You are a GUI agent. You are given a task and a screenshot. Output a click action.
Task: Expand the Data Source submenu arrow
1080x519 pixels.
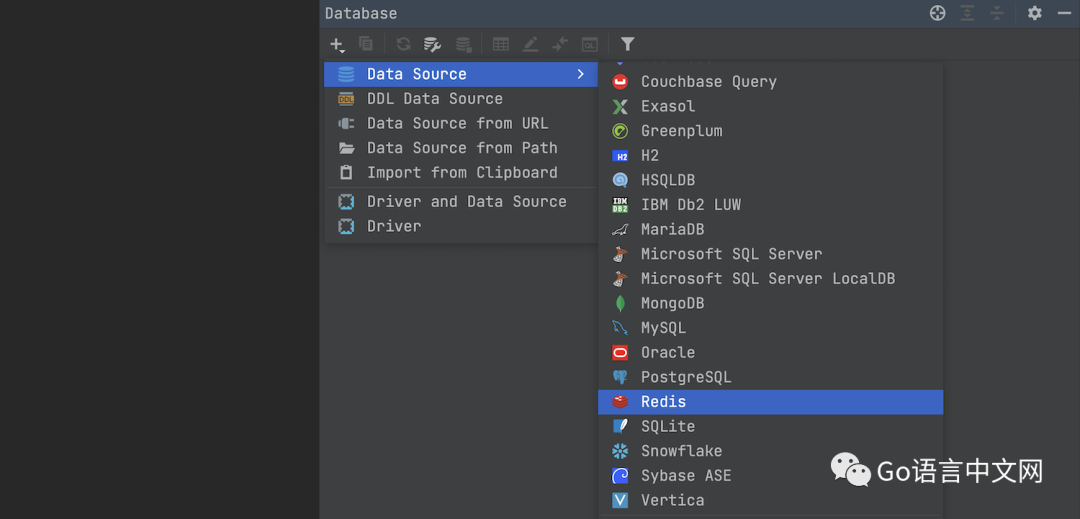pyautogui.click(x=580, y=74)
